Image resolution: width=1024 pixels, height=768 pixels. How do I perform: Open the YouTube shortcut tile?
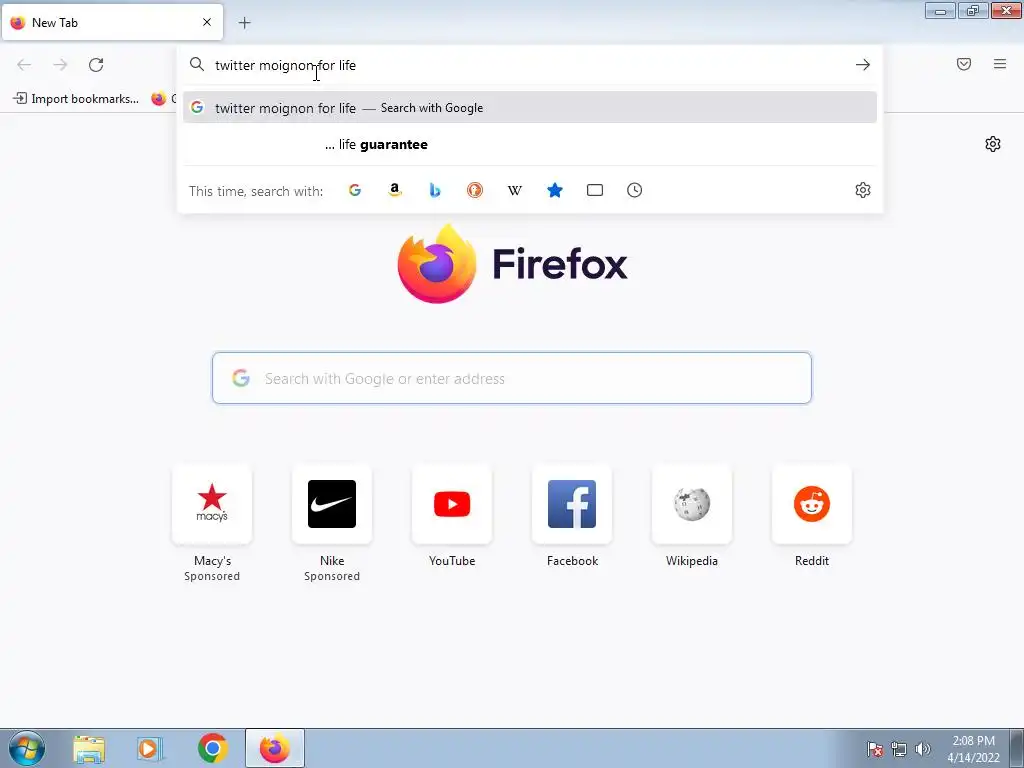pos(452,504)
